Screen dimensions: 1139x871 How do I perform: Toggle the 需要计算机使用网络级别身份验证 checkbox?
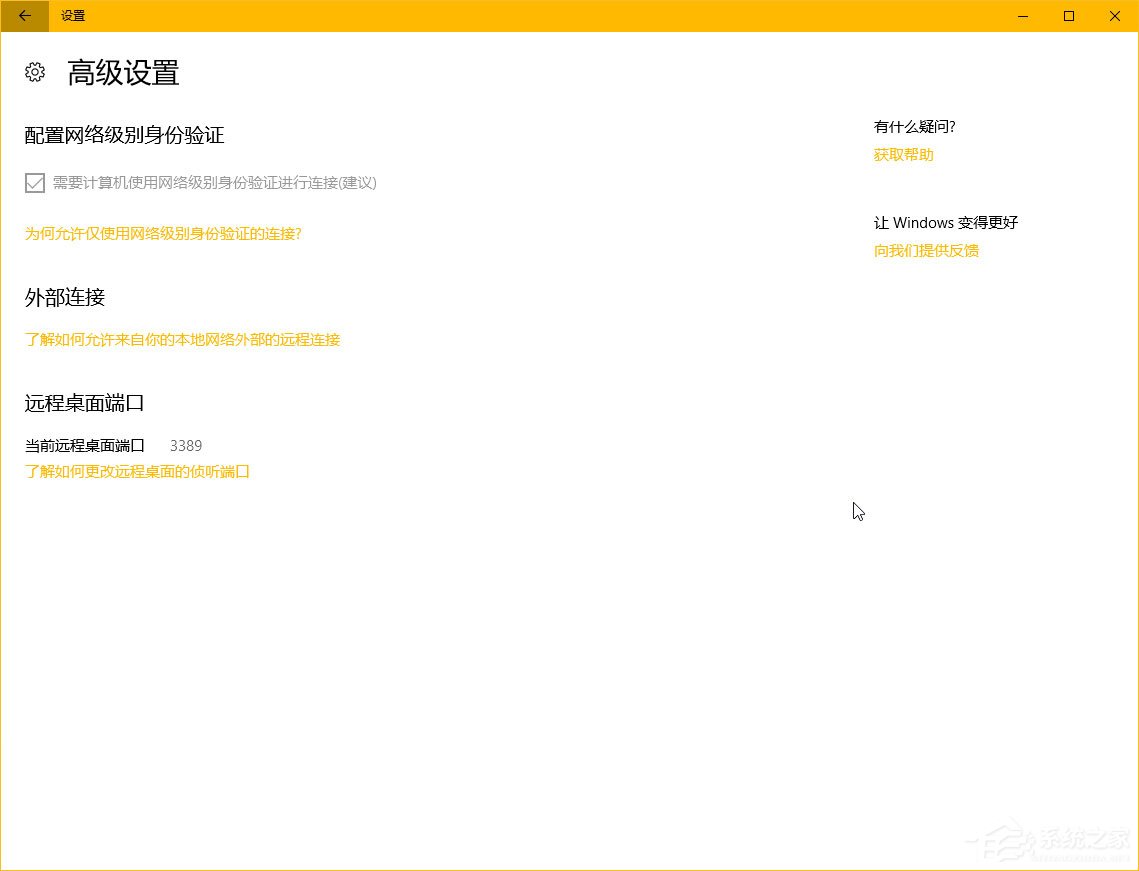pyautogui.click(x=34, y=183)
